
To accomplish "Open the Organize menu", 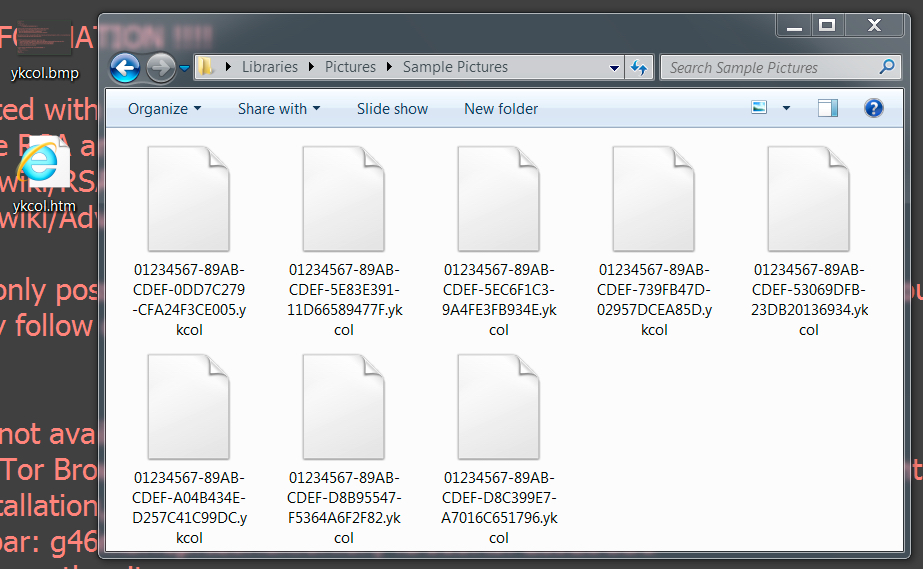I will [164, 109].
